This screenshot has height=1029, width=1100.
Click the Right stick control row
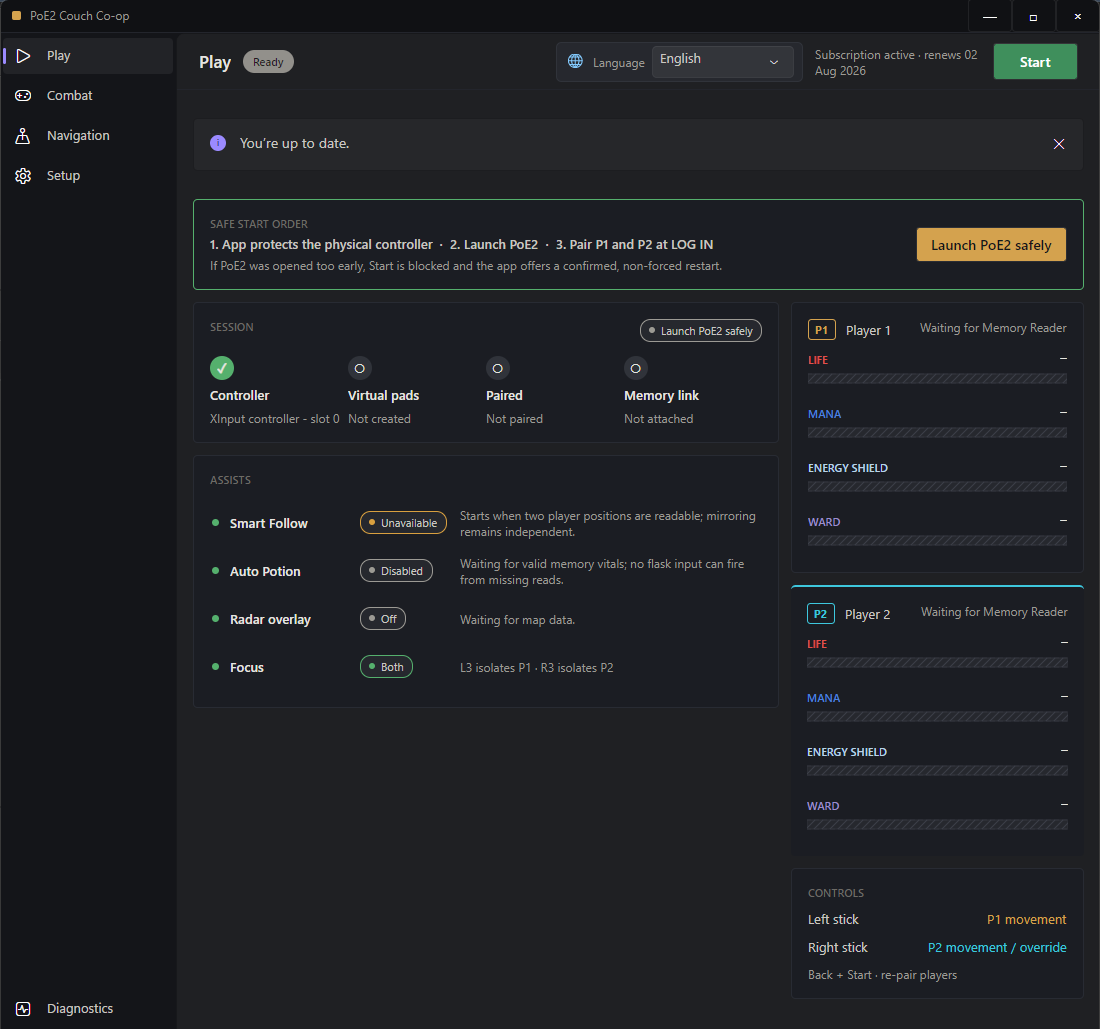point(937,948)
